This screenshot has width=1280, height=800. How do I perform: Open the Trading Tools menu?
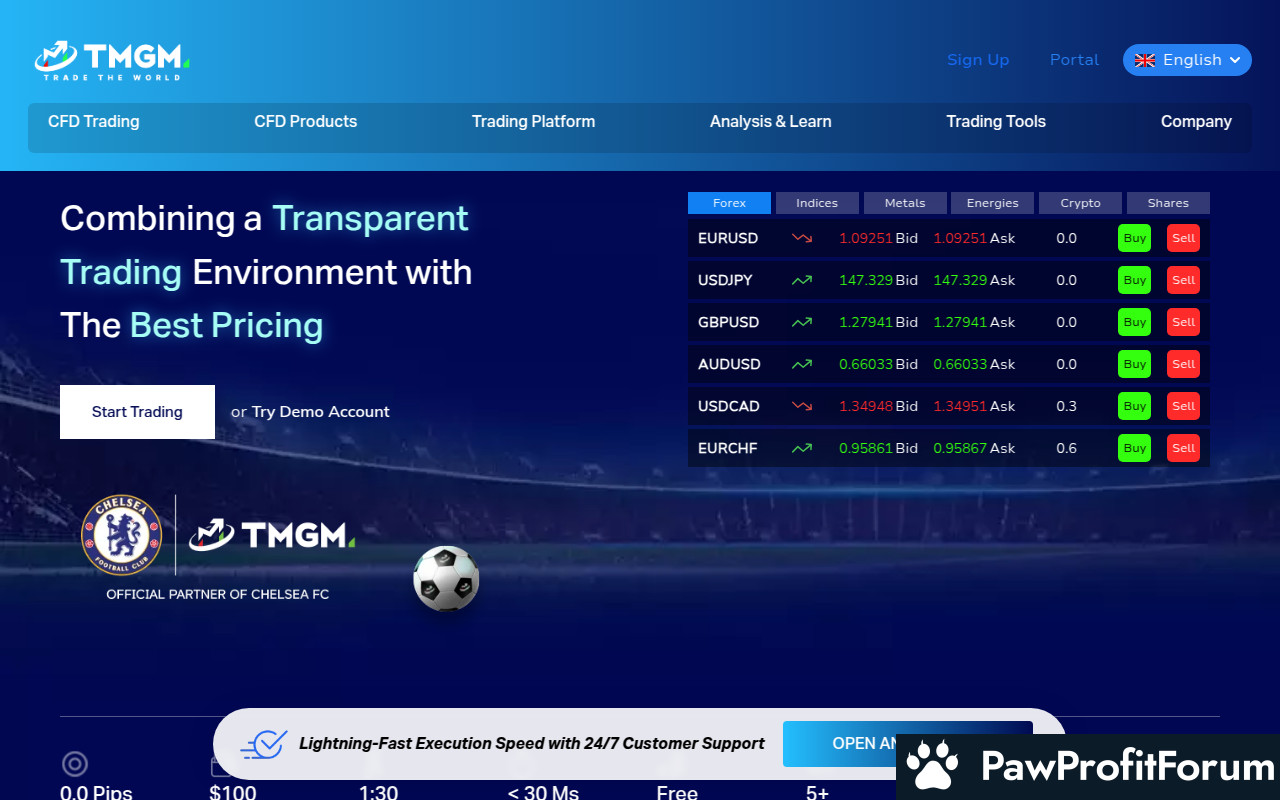(x=996, y=122)
